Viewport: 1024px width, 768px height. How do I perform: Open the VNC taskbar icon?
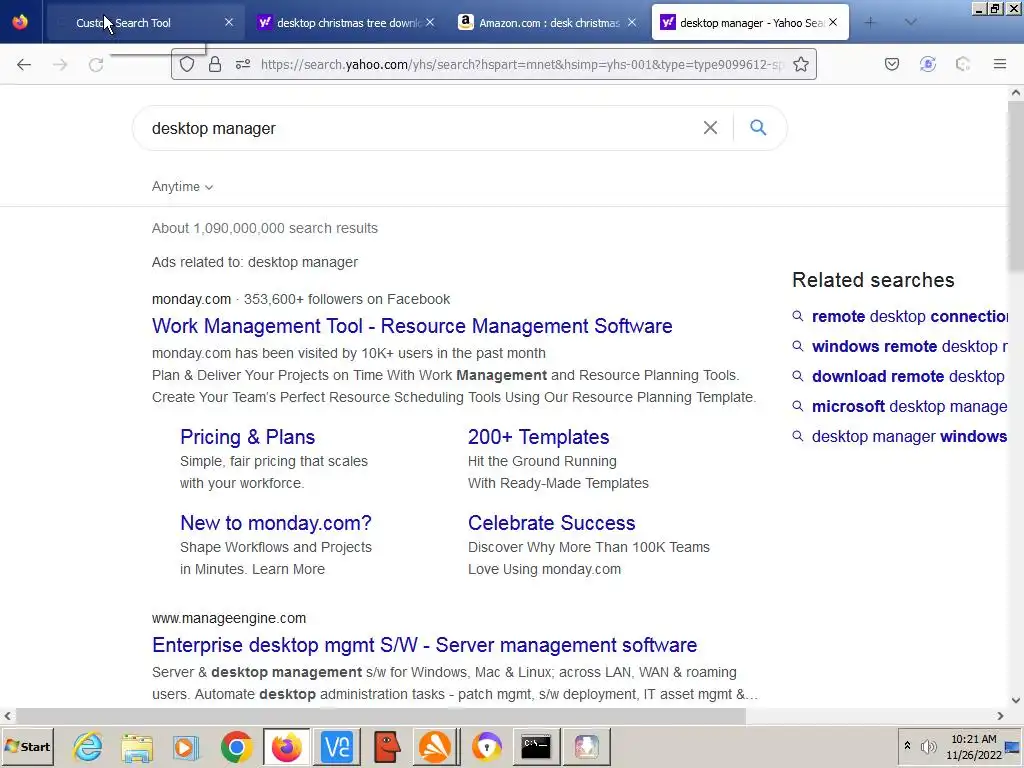click(337, 746)
